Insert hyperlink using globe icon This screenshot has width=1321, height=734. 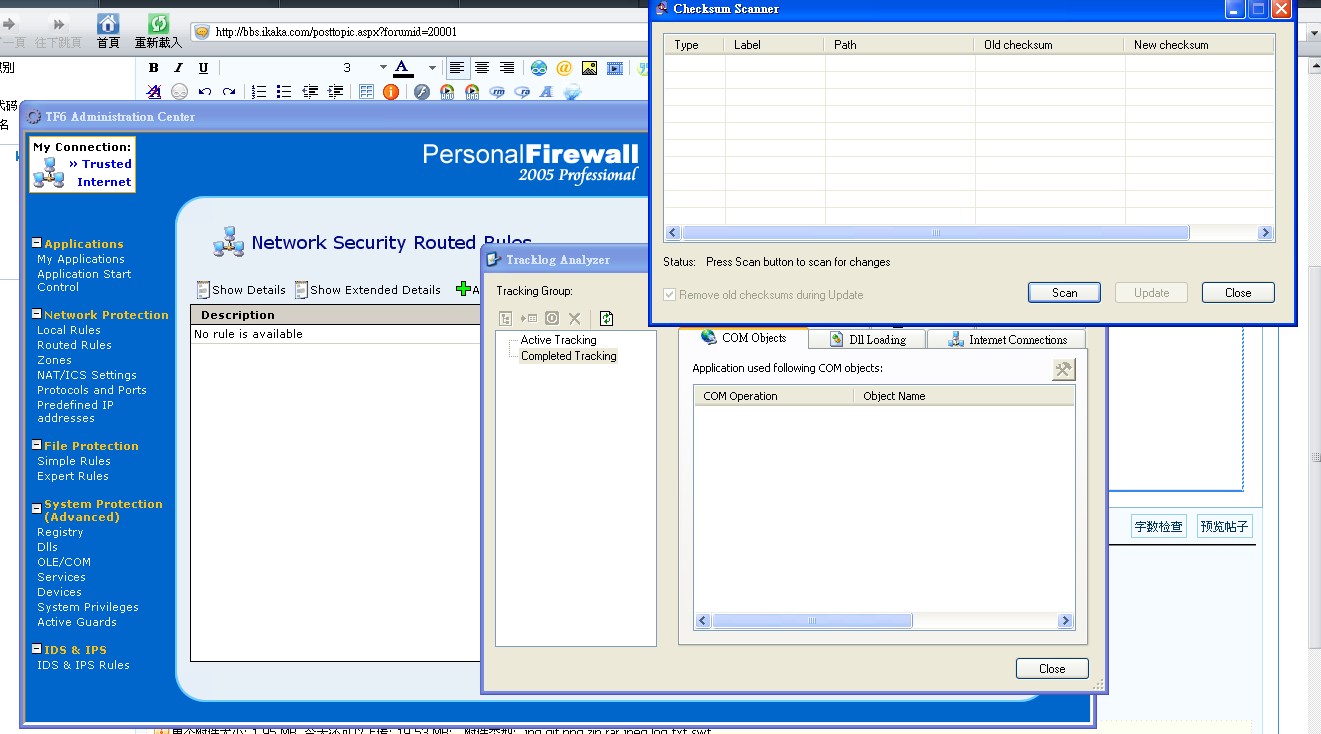539,68
